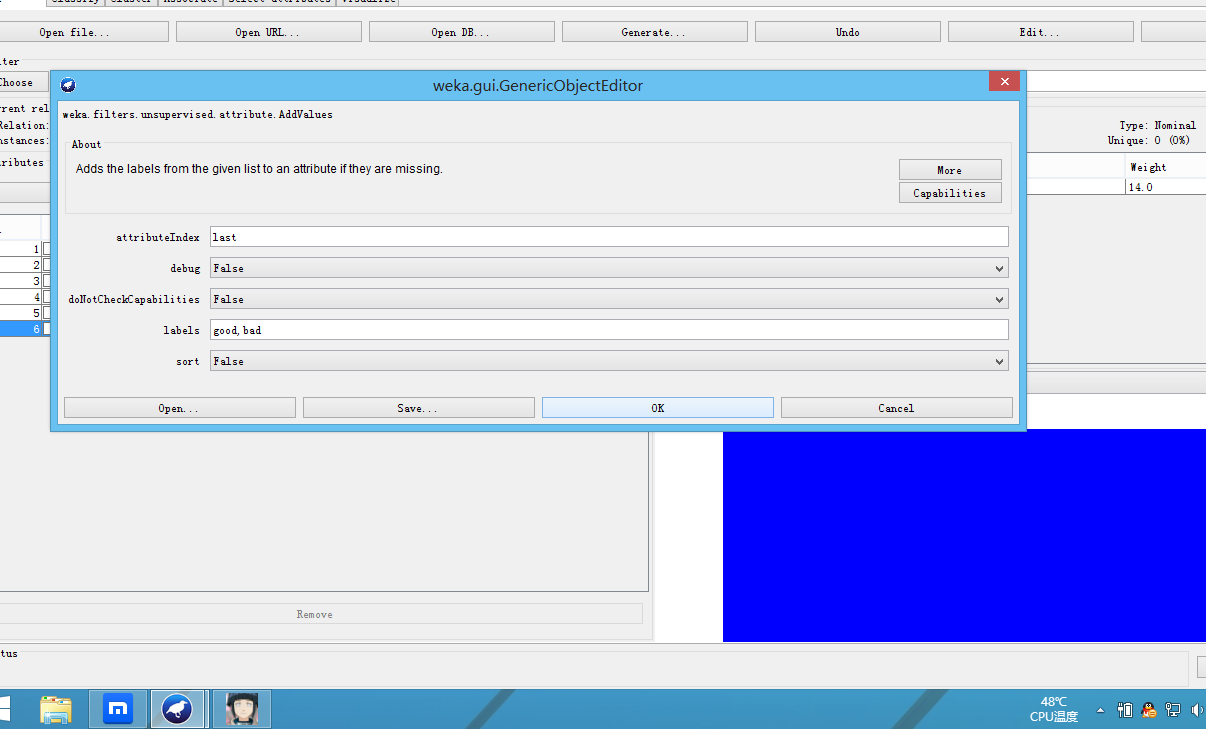Select attribute row number 5

[20, 313]
